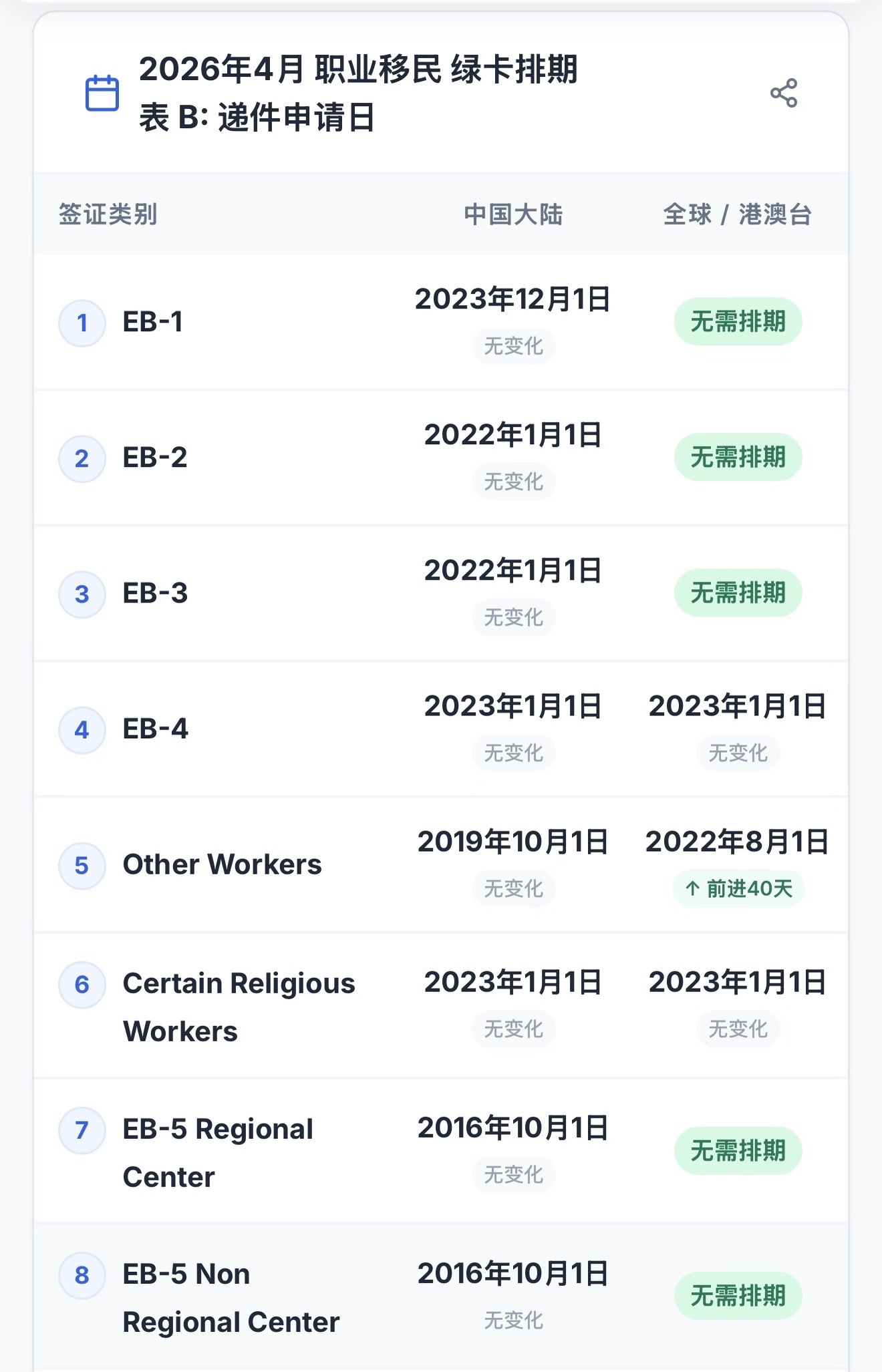The image size is (882, 1372).
Task: Select the number 3 badge for EB-3
Action: (x=82, y=594)
